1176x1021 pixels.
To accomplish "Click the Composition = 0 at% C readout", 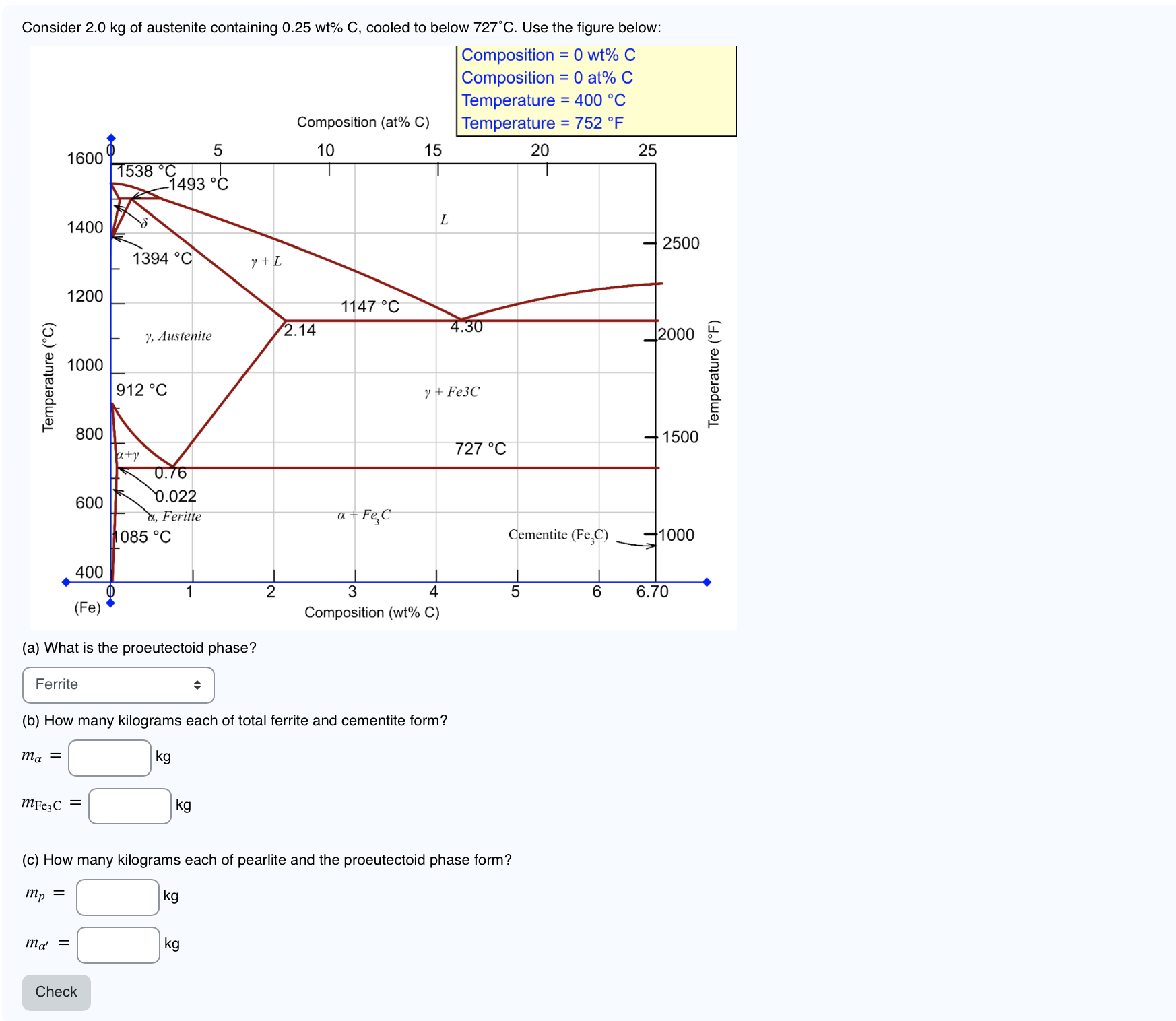I will tap(547, 78).
